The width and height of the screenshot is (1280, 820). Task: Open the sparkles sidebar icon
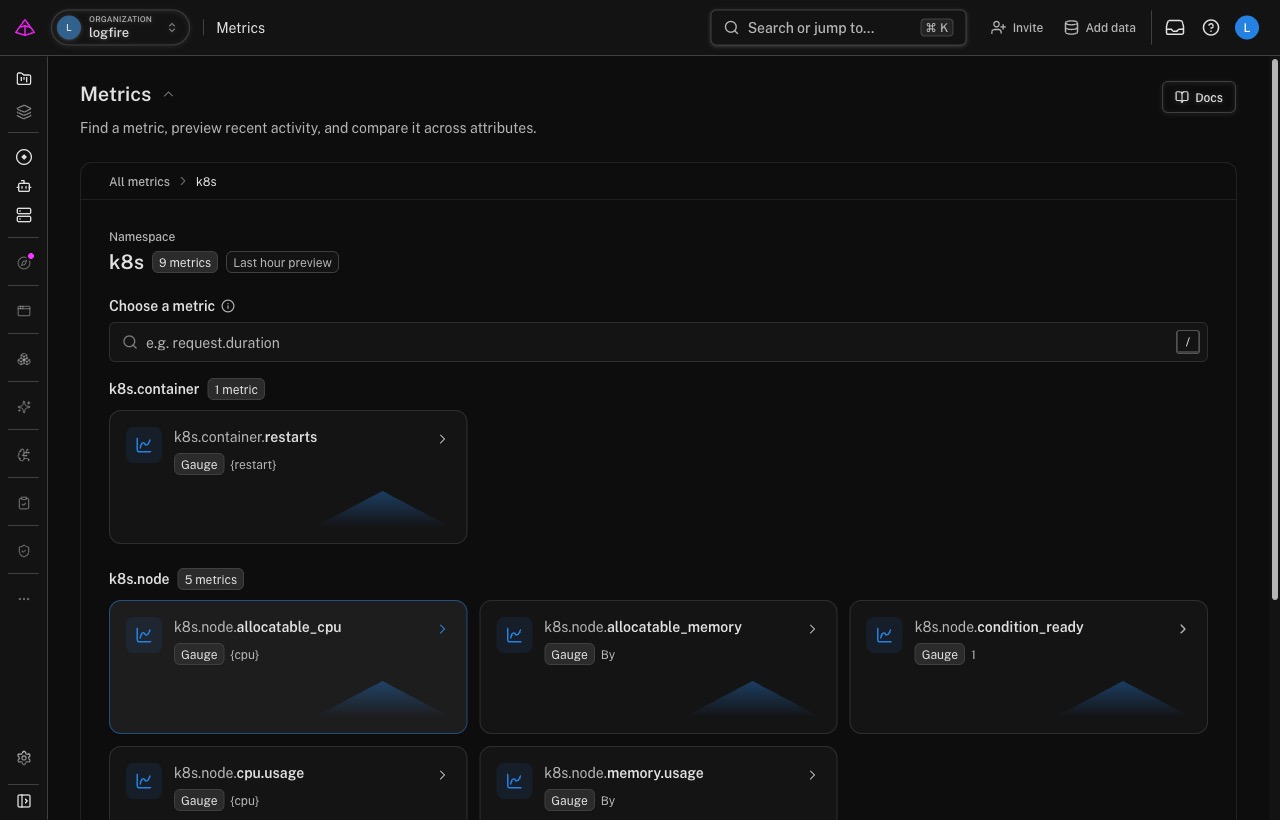(x=24, y=407)
